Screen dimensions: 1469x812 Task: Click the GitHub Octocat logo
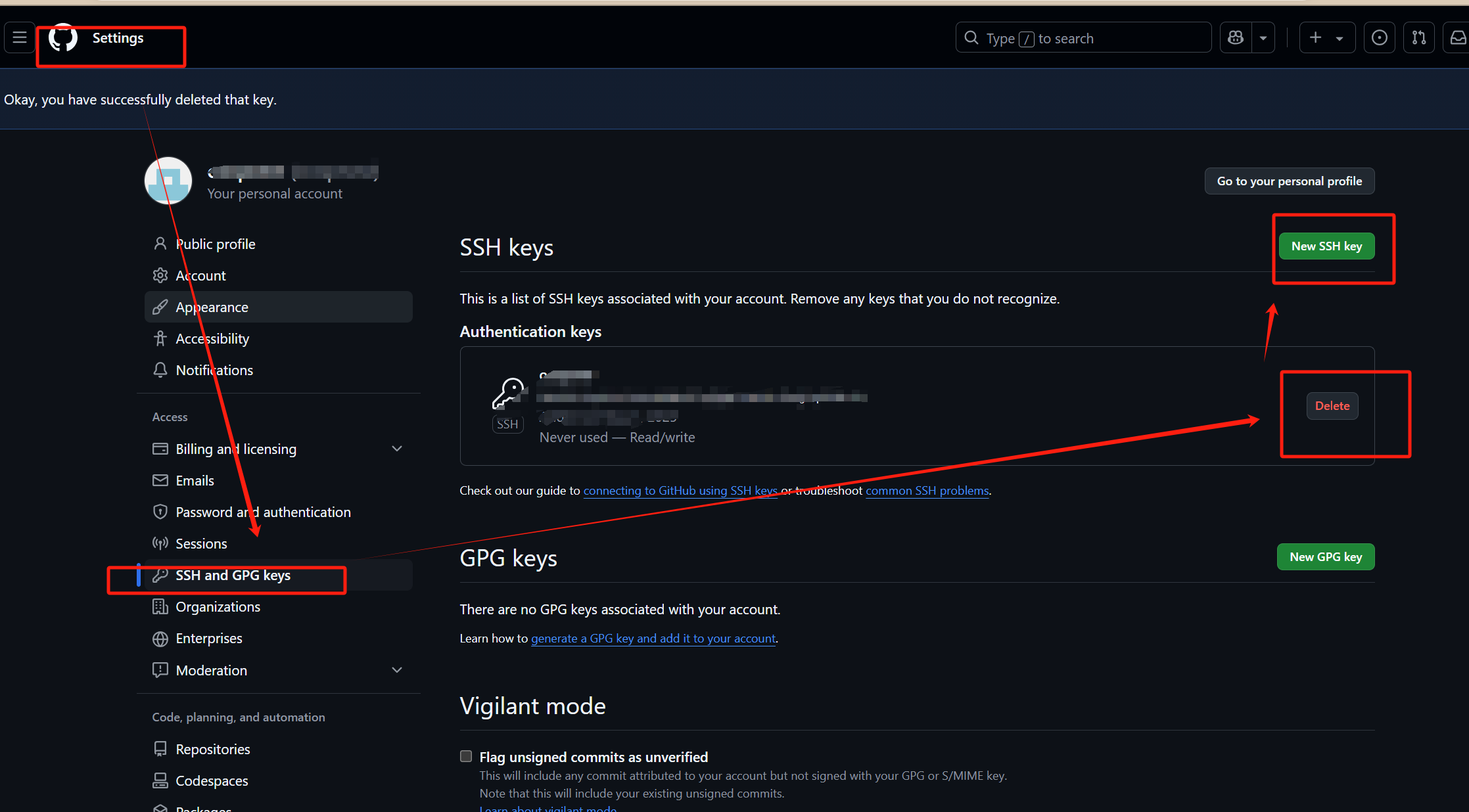pyautogui.click(x=63, y=37)
